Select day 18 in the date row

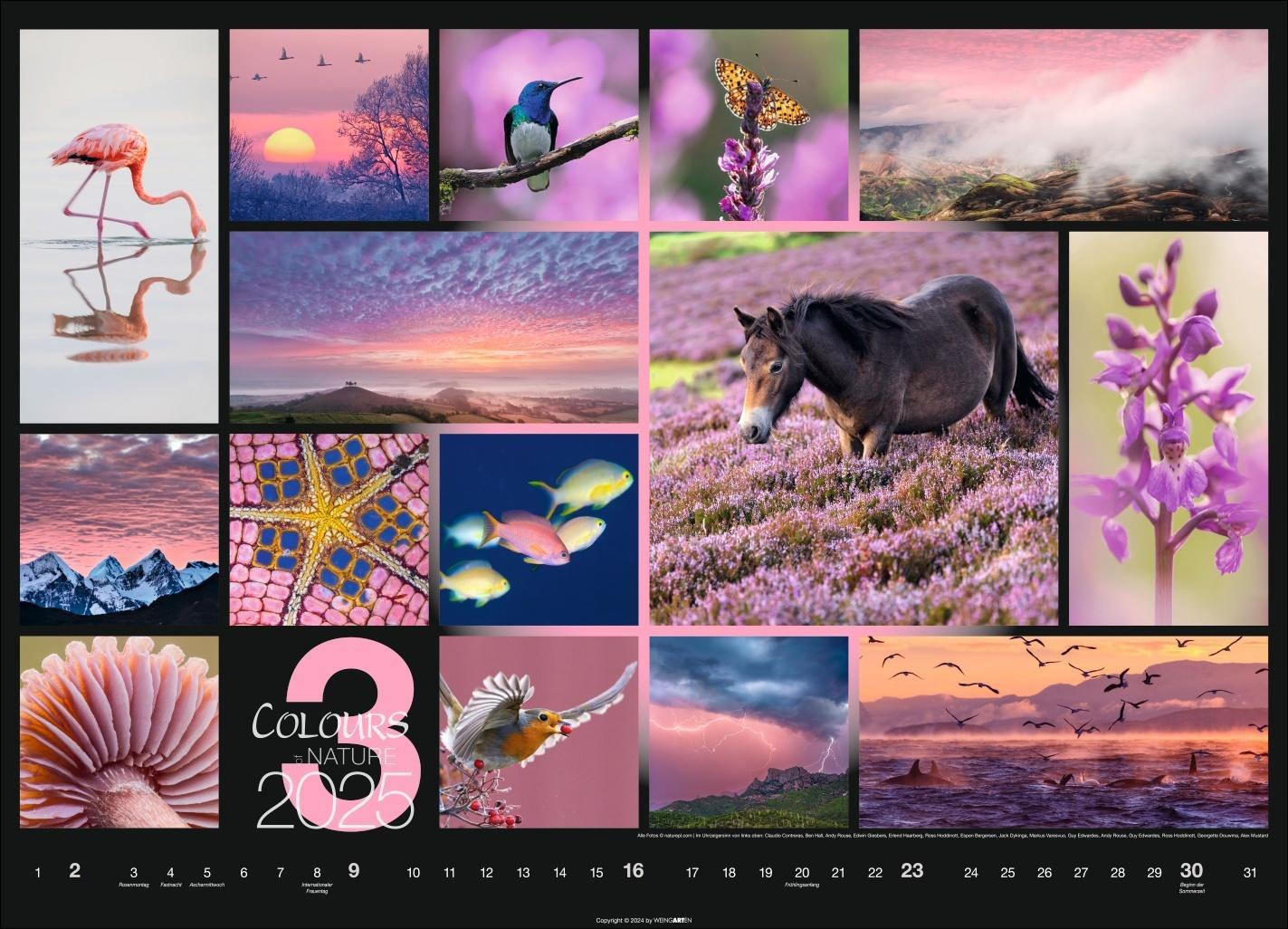coord(729,873)
